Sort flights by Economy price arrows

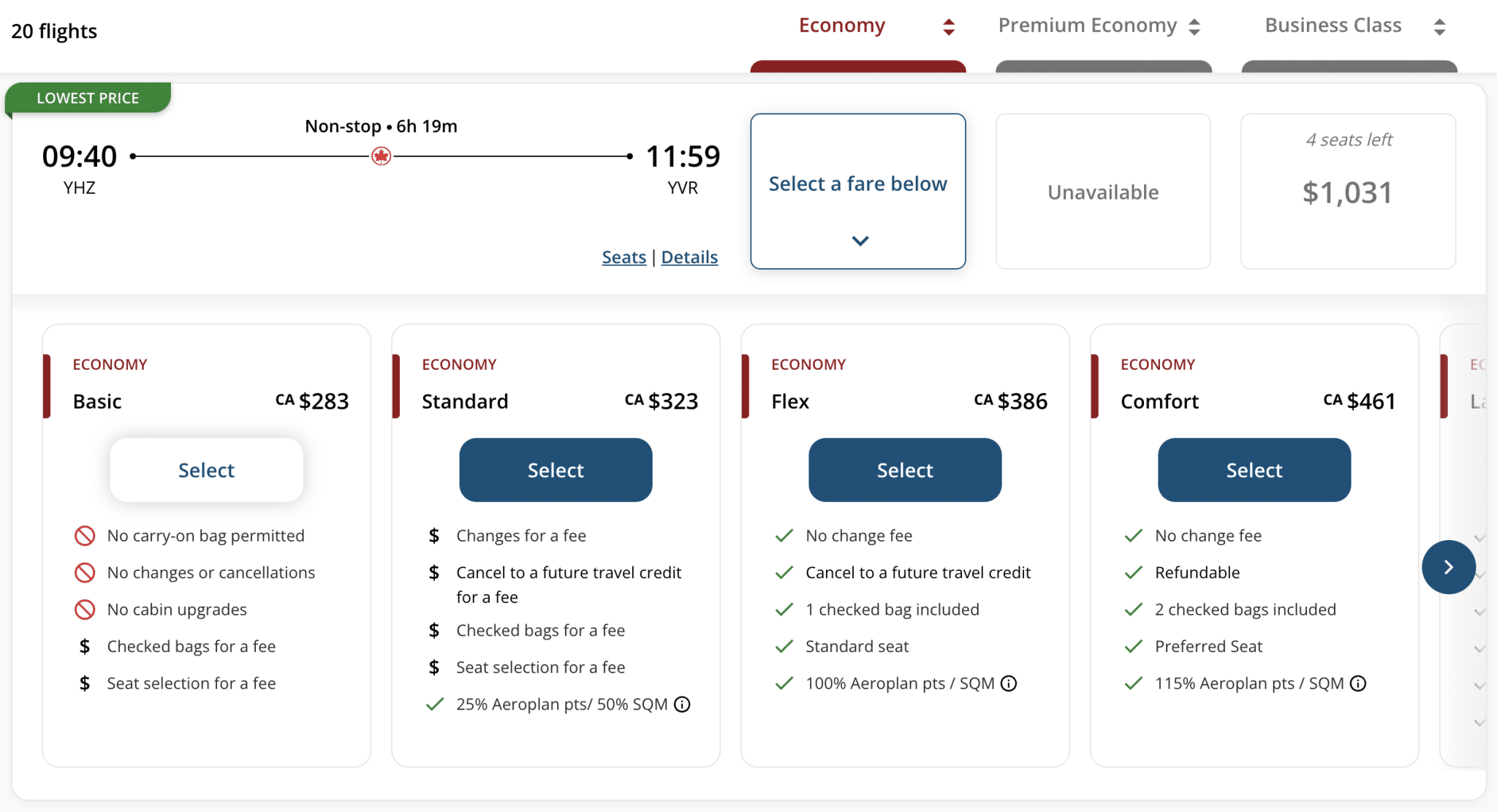pyautogui.click(x=949, y=27)
